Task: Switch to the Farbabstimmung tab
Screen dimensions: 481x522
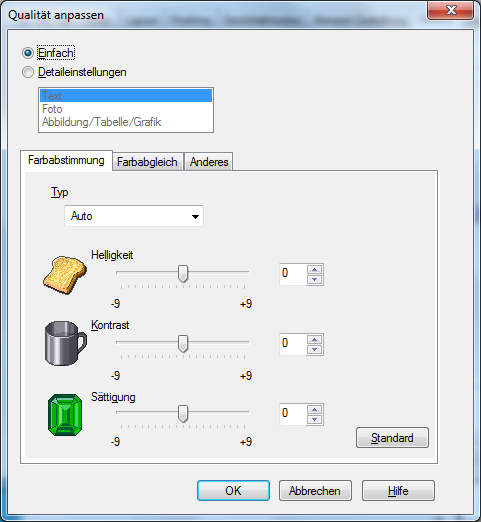Action: pyautogui.click(x=66, y=160)
